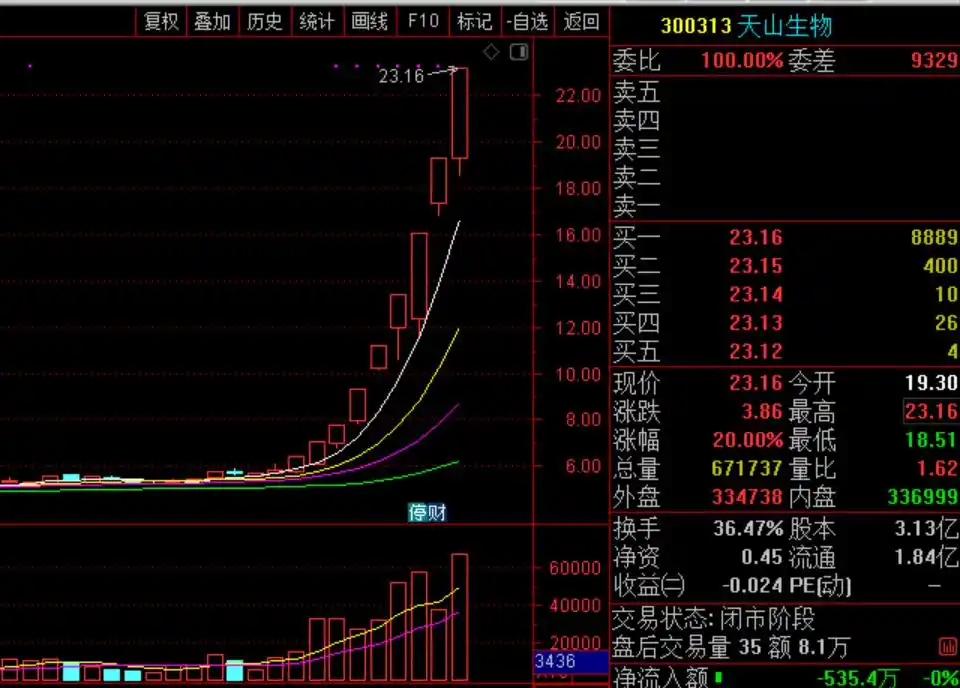This screenshot has height=688, width=960.
Task: Click the 22.00 price axis label
Action: coord(578,95)
